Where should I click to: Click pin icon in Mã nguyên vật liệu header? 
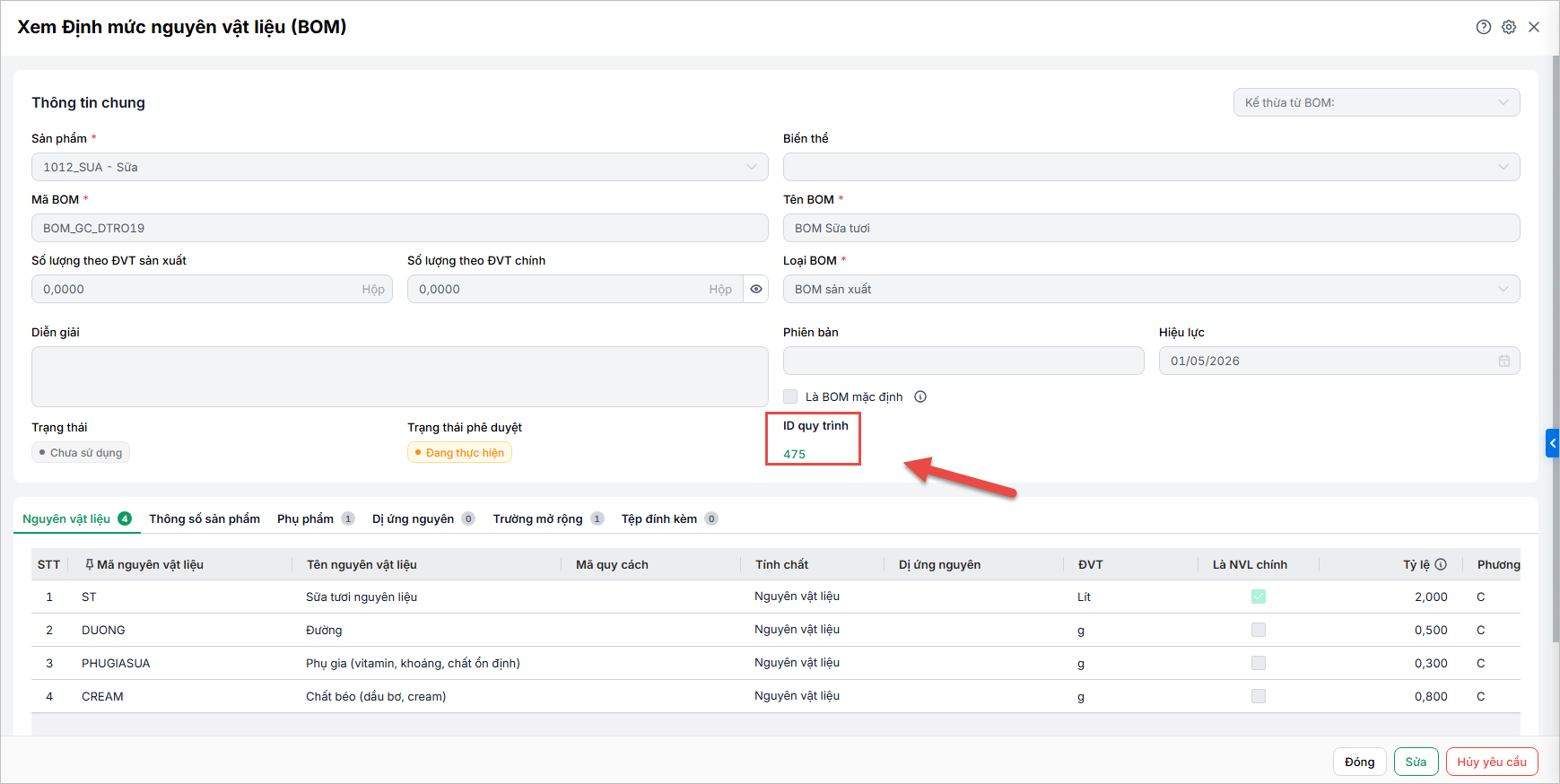click(89, 564)
